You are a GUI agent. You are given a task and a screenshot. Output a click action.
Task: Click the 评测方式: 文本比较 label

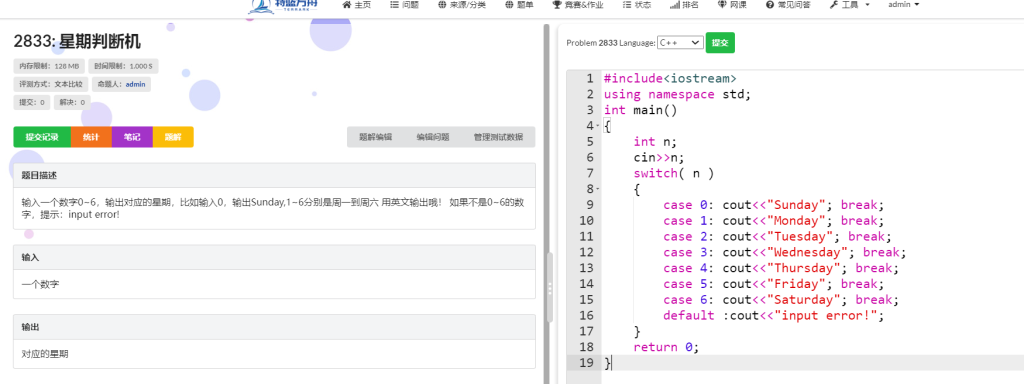pyautogui.click(x=51, y=84)
